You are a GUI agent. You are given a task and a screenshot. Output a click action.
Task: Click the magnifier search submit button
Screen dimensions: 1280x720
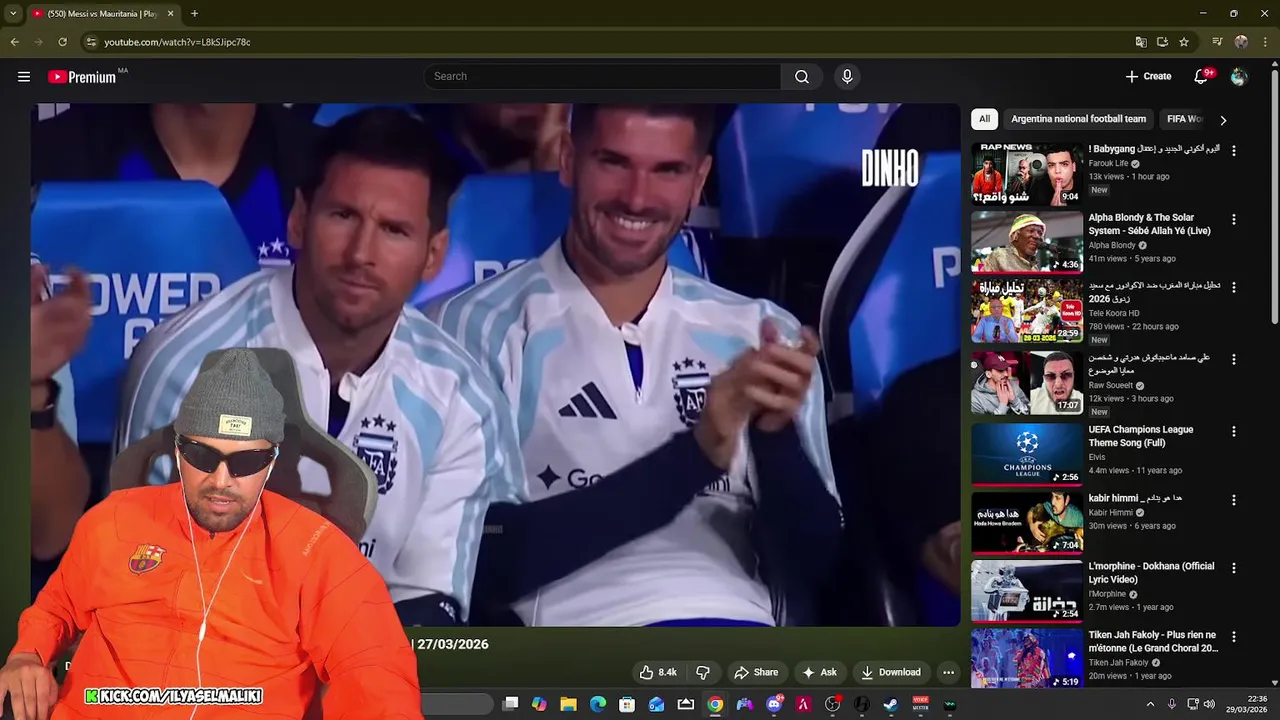pyautogui.click(x=802, y=77)
